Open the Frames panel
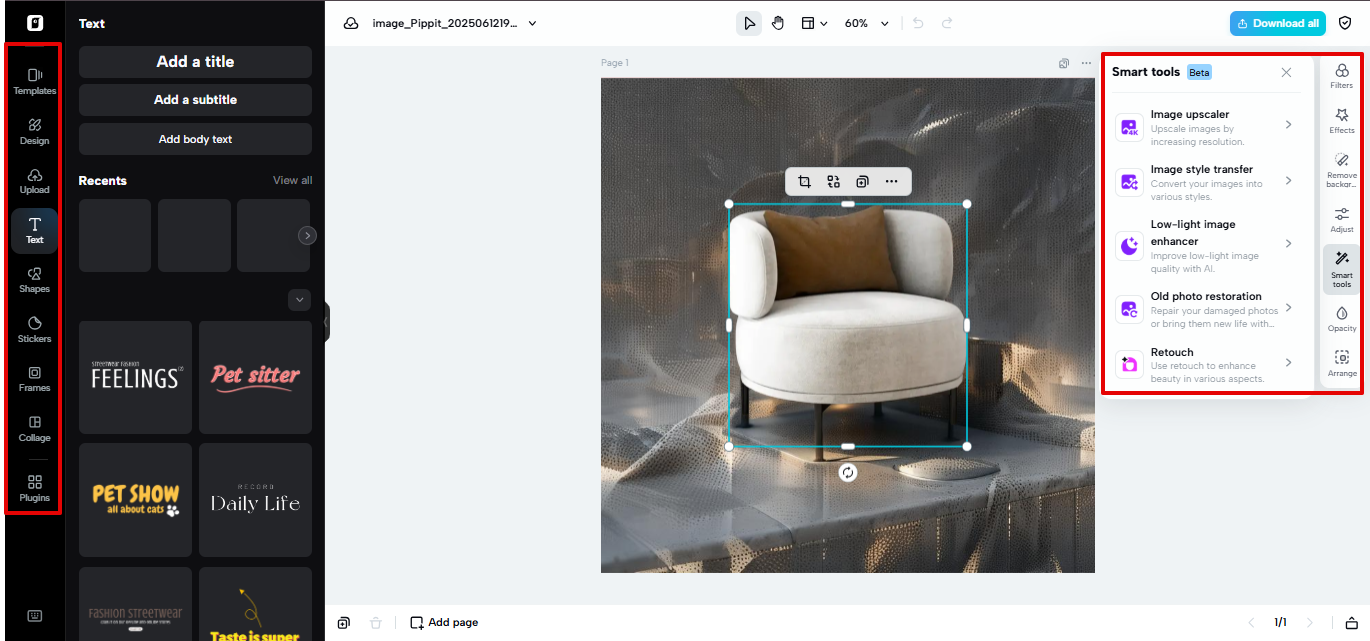Viewport: 1370px width, 641px height. point(33,380)
